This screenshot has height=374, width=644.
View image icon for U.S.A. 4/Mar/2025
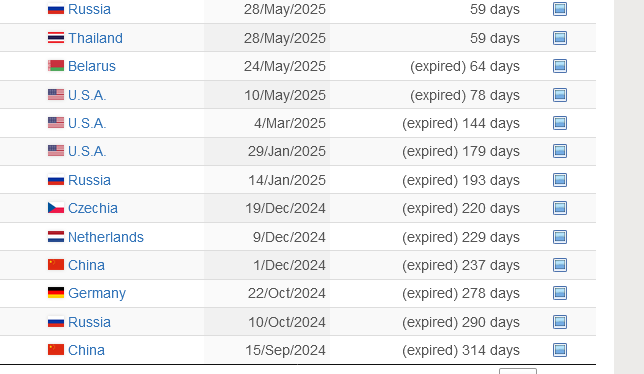pos(560,123)
